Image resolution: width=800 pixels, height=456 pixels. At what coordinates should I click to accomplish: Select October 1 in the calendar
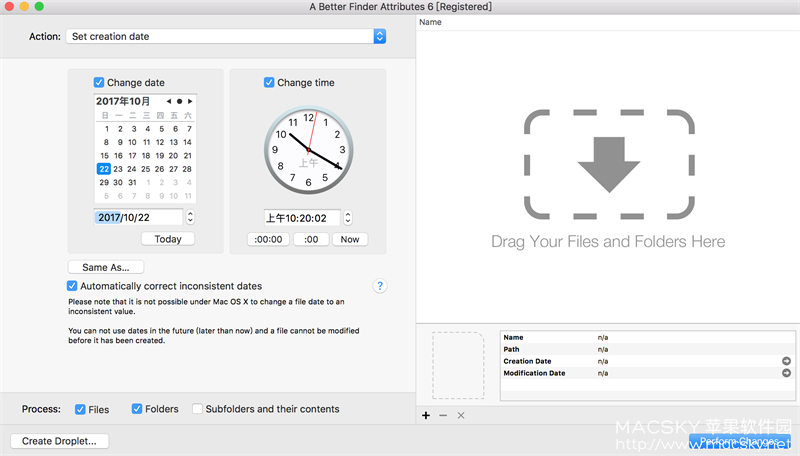click(x=107, y=129)
